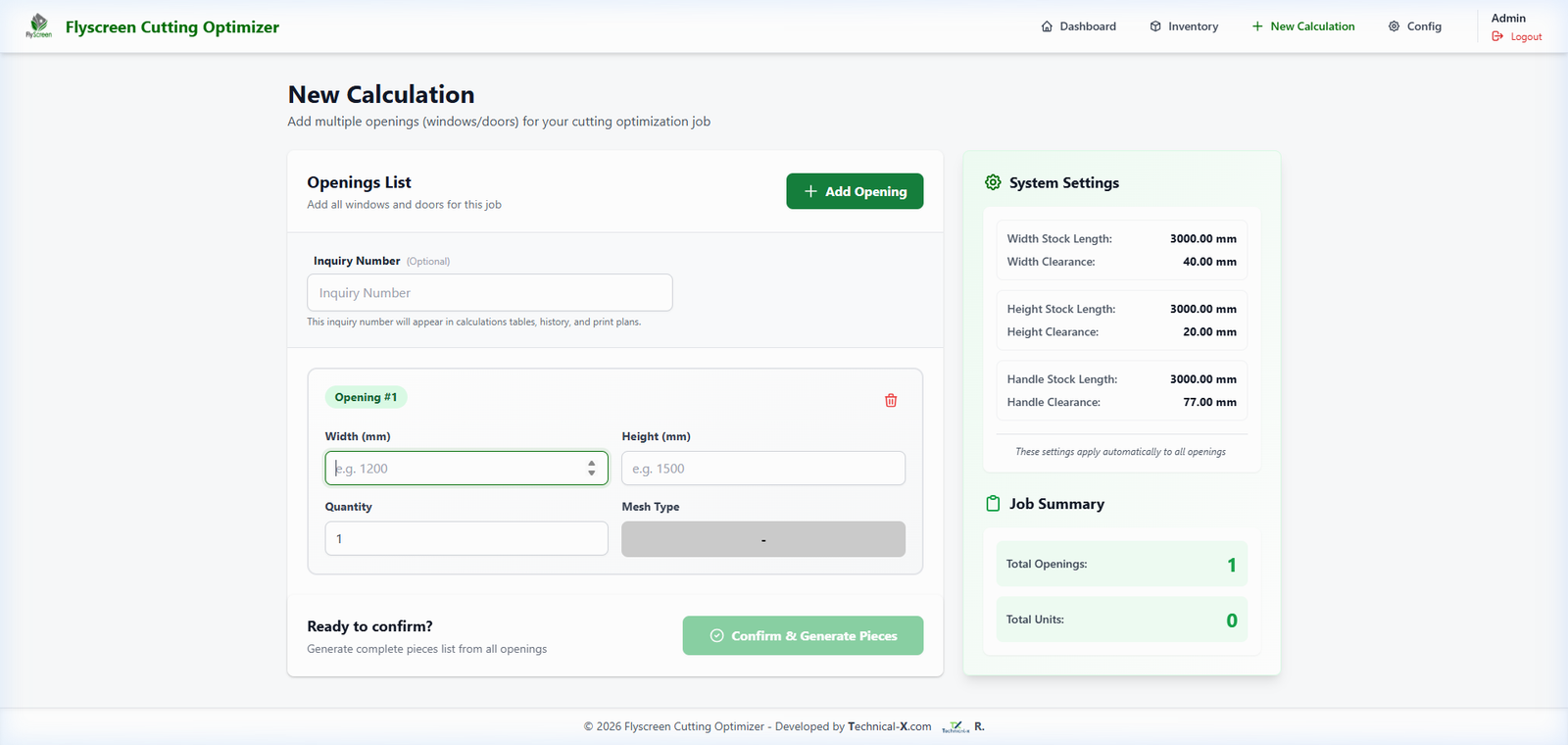Image resolution: width=1568 pixels, height=745 pixels.
Task: Click the Flyscreen Cutting Optimizer title
Action: tap(172, 27)
